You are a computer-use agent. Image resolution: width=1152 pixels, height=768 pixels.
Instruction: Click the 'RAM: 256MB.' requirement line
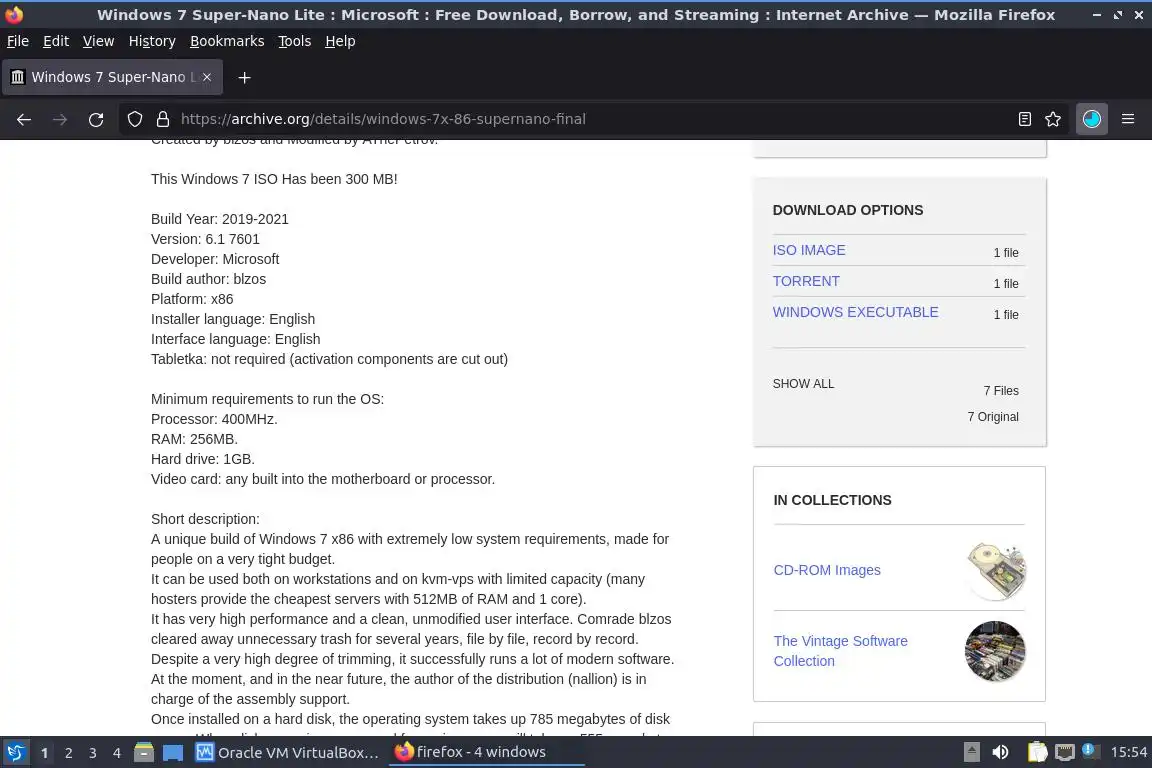coord(194,439)
